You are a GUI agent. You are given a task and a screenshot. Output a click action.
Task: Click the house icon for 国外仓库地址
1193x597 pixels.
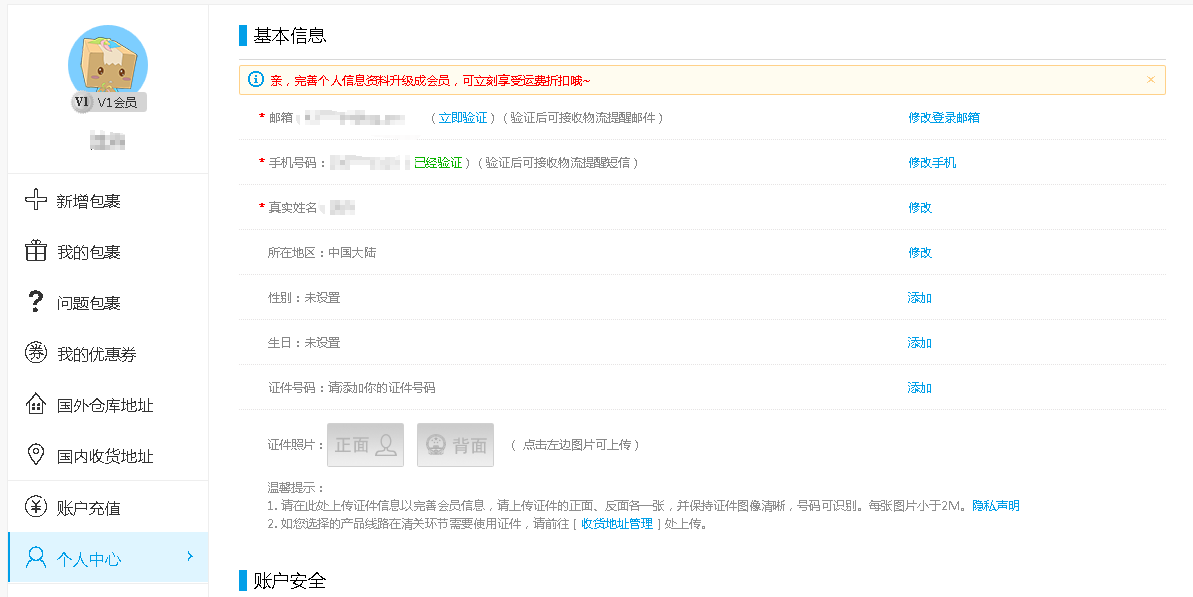click(36, 404)
